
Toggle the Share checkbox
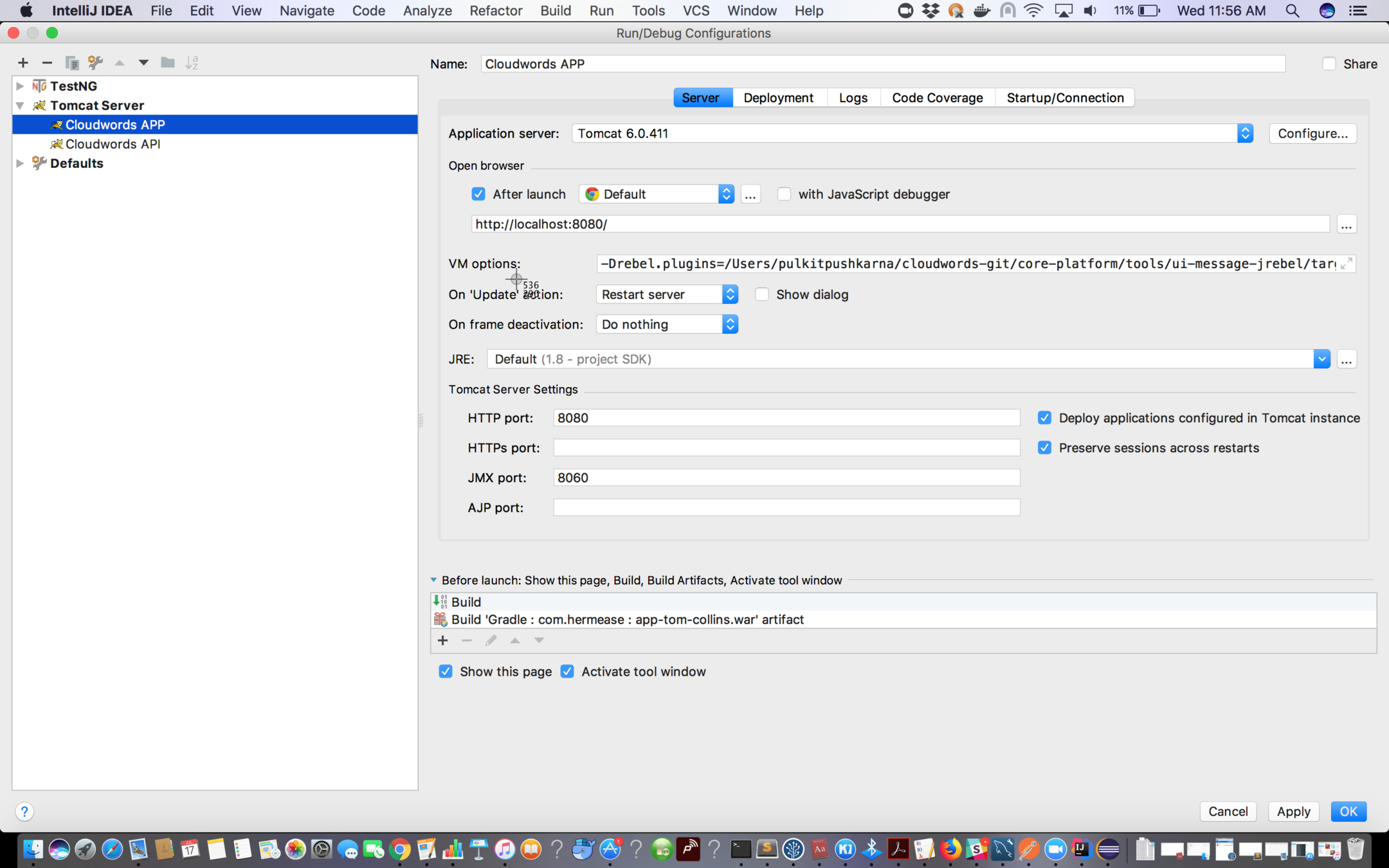pos(1329,64)
